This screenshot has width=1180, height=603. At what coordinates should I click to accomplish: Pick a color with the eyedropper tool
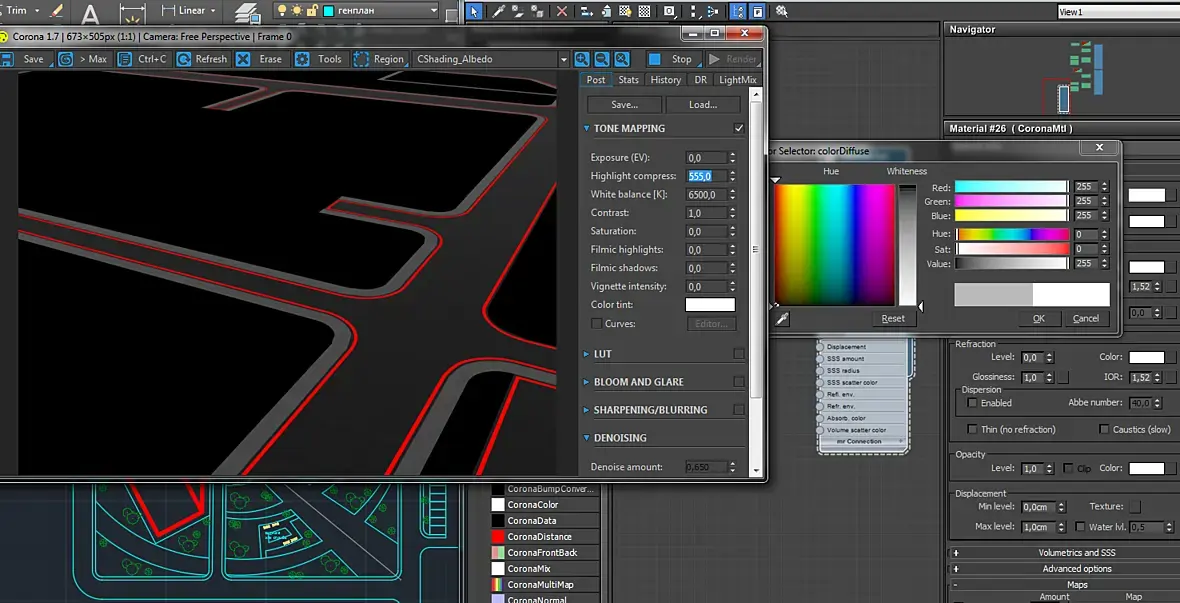(x=782, y=318)
